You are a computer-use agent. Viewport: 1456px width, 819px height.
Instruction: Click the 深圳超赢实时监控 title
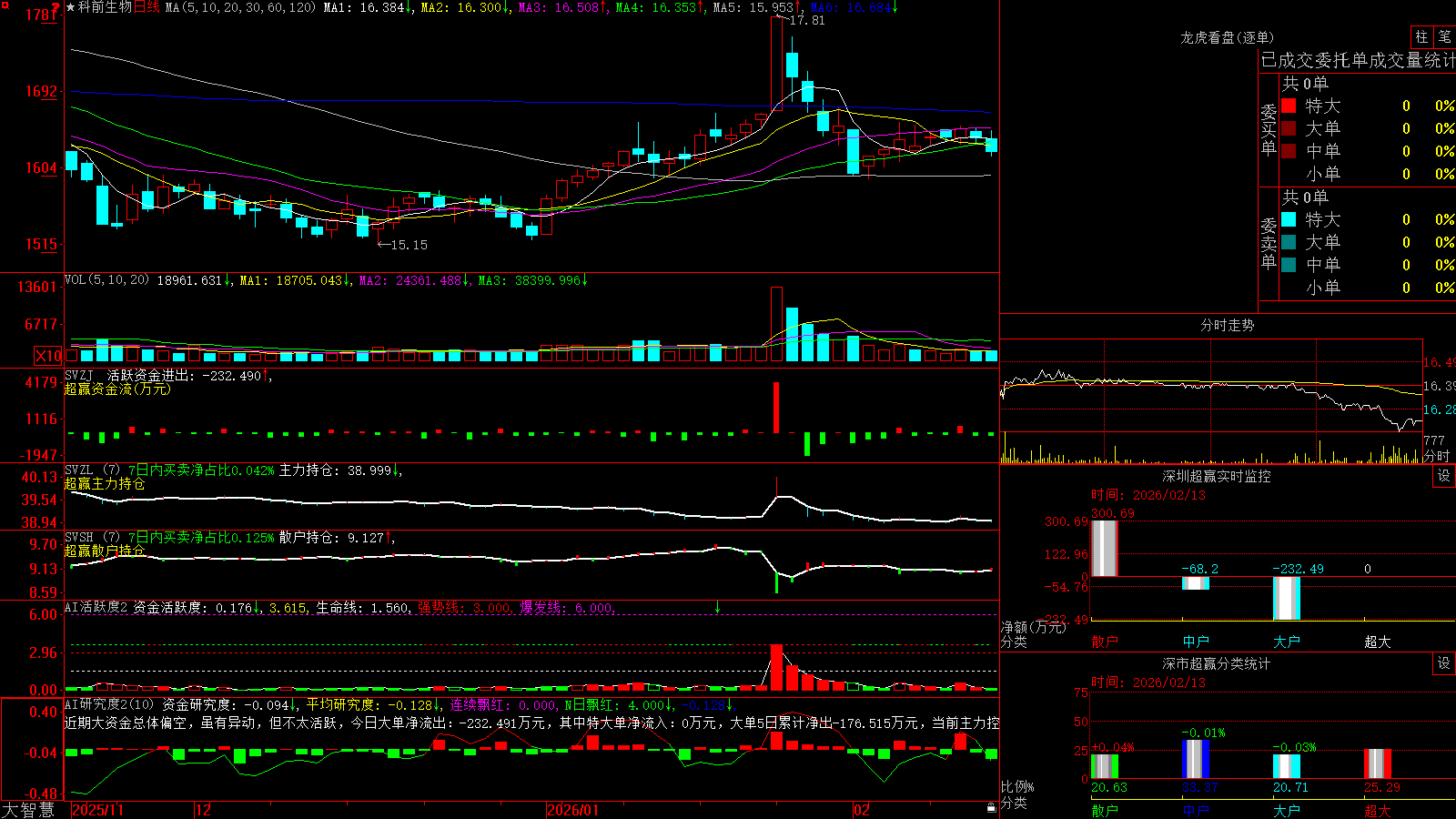1217,476
